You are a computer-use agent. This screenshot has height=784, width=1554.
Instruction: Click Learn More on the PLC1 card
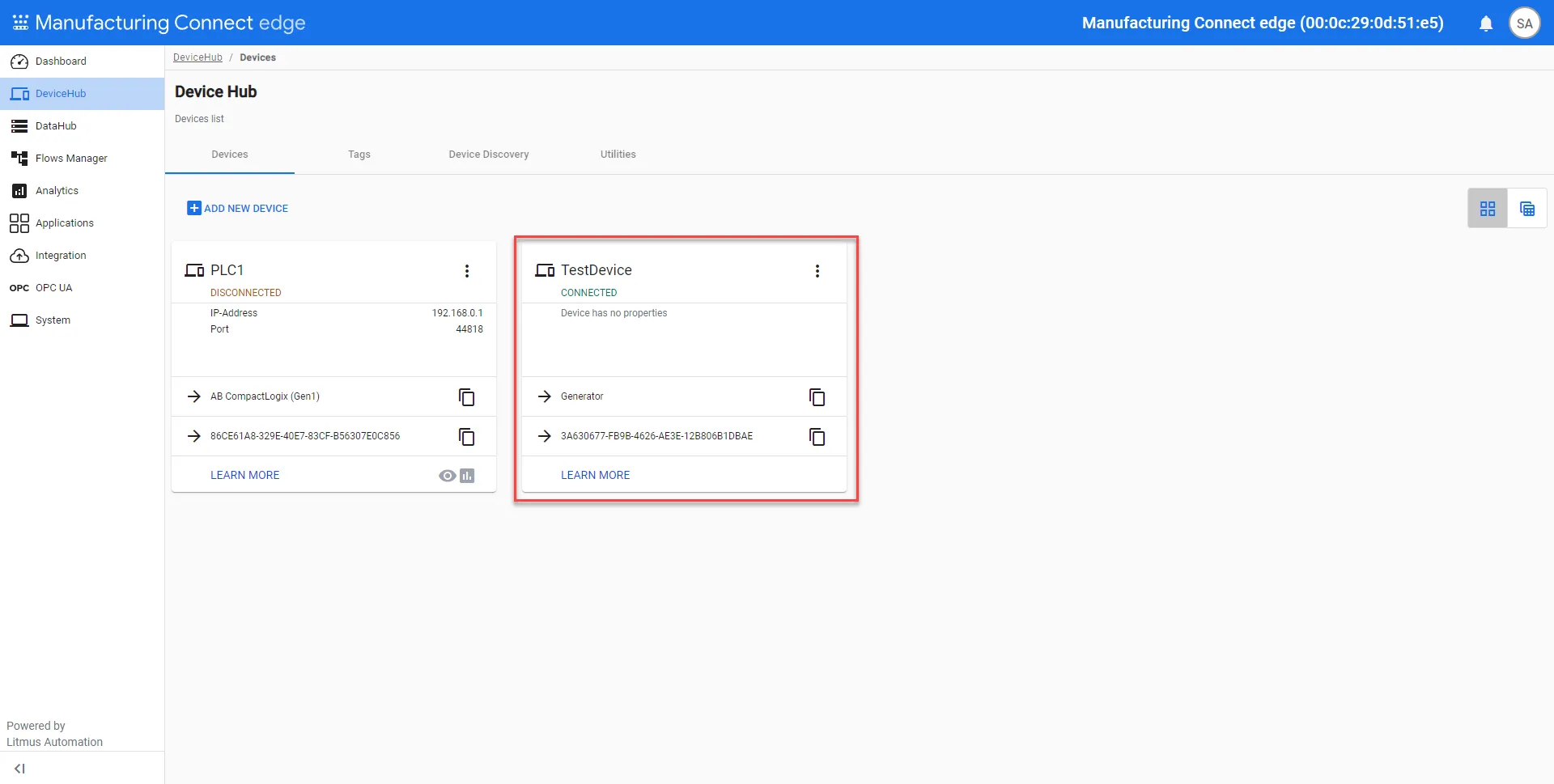click(245, 476)
